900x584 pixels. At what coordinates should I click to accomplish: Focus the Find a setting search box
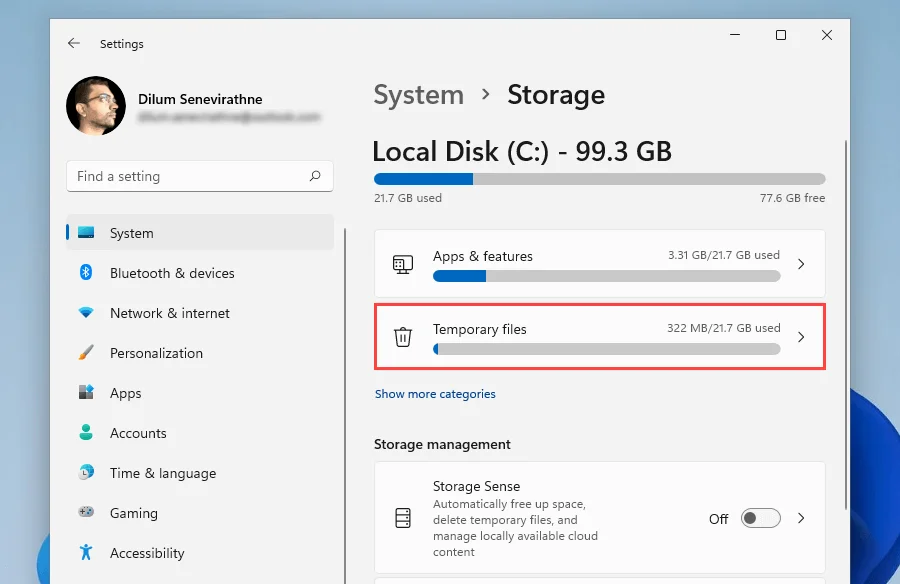[200, 176]
